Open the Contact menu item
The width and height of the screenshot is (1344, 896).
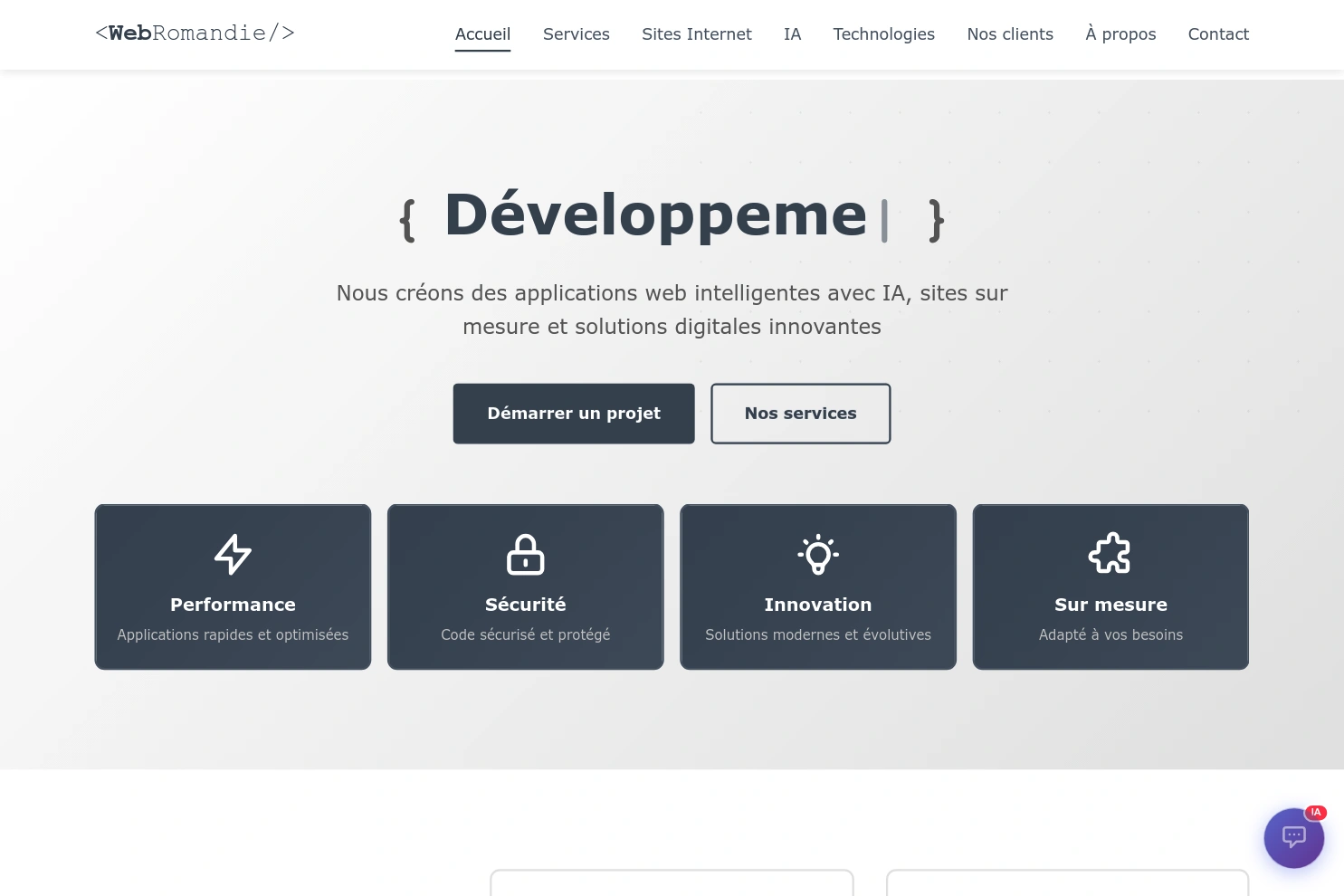coord(1218,34)
